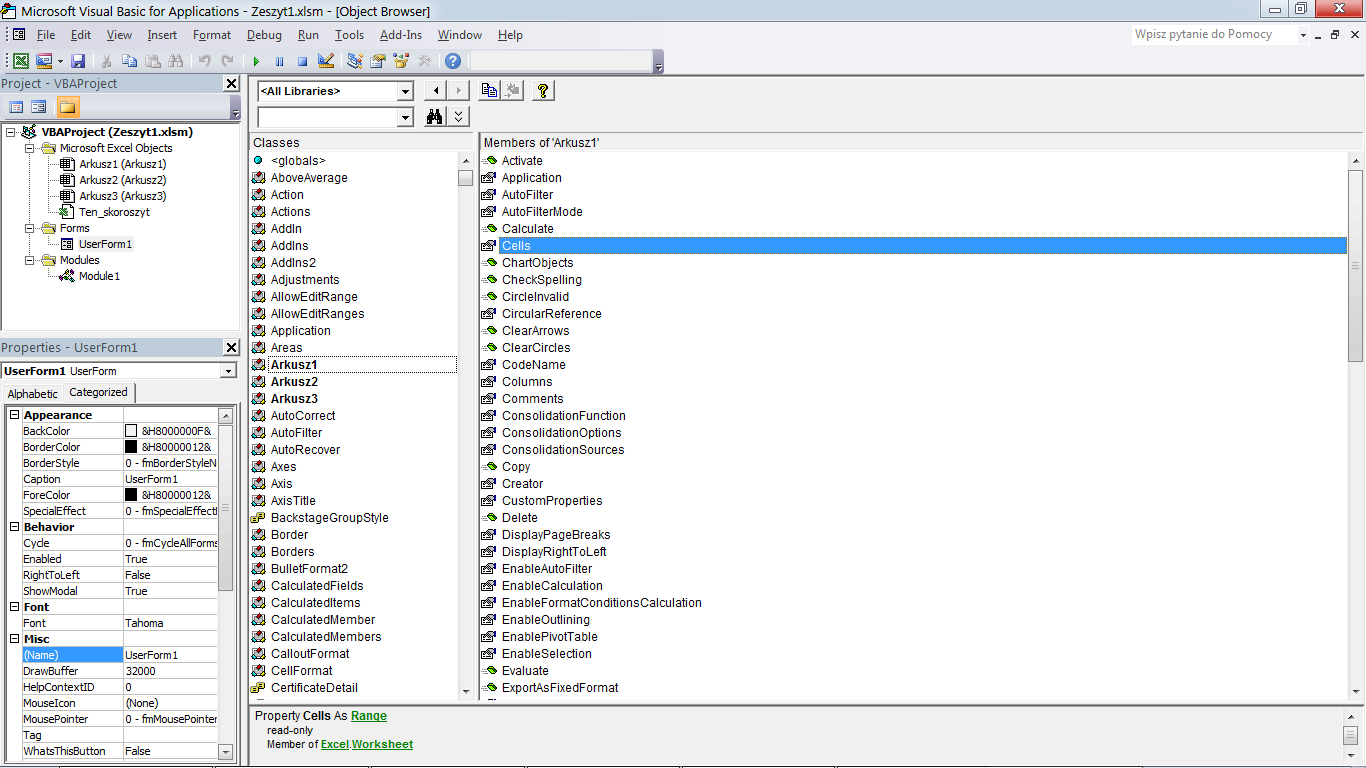Switch to the Categorized properties tab
Viewport: 1366px width, 768px height.
coord(98,392)
